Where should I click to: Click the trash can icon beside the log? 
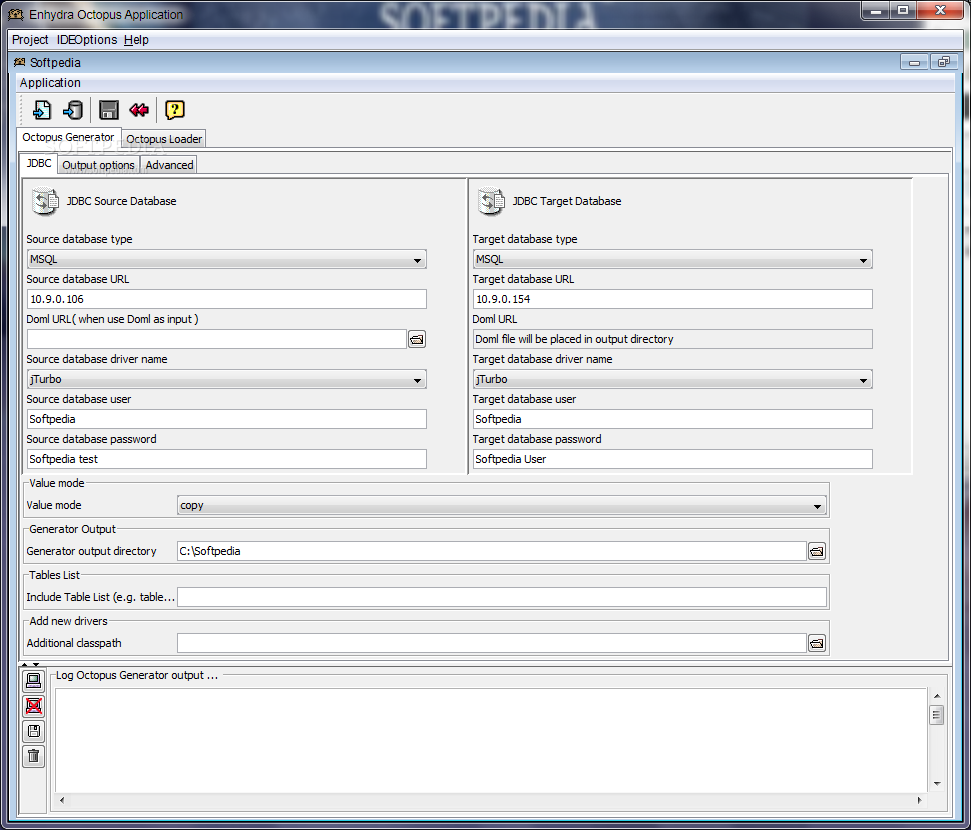tap(33, 756)
